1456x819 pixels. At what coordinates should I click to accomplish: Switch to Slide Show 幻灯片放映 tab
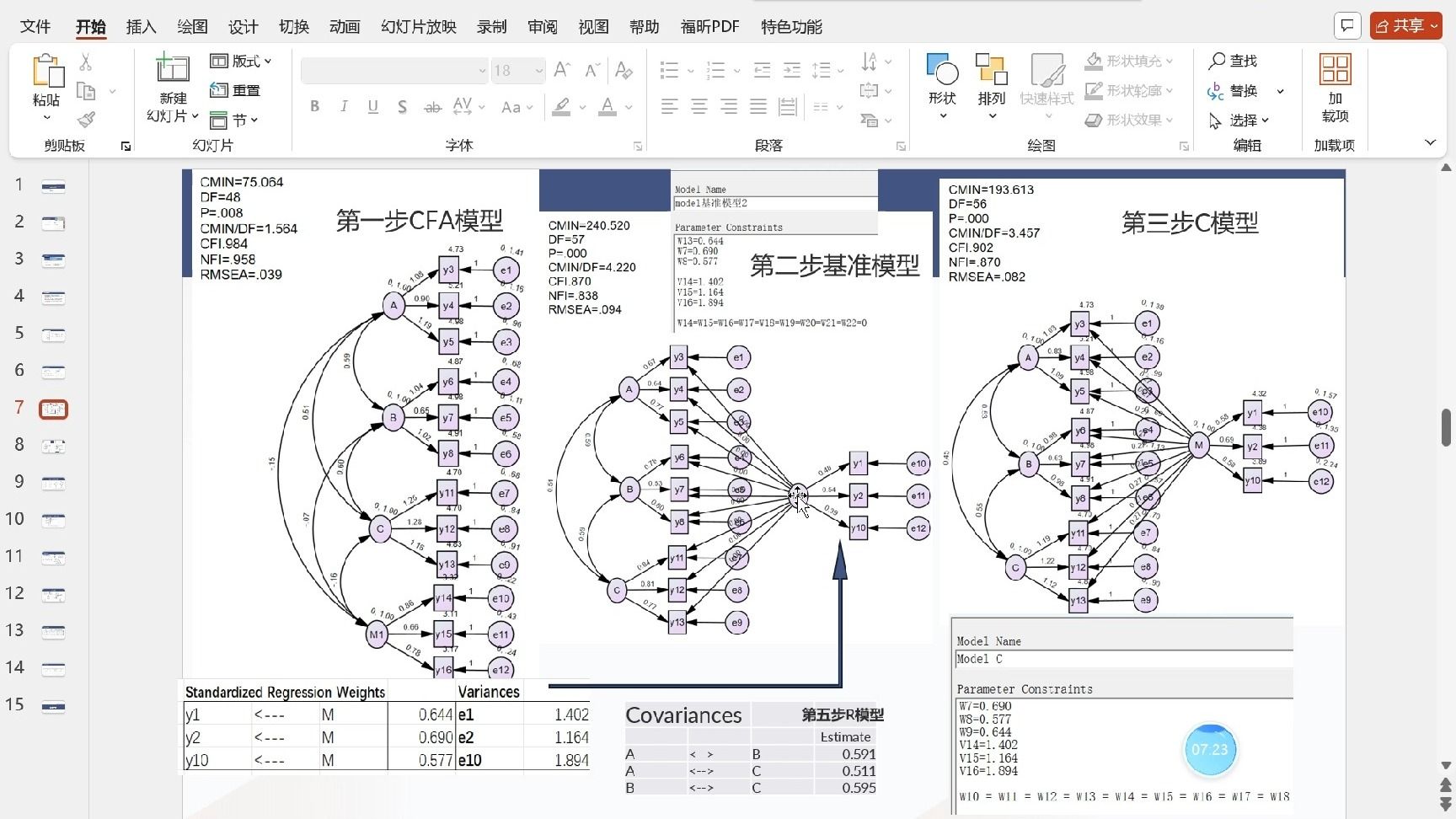[x=419, y=26]
